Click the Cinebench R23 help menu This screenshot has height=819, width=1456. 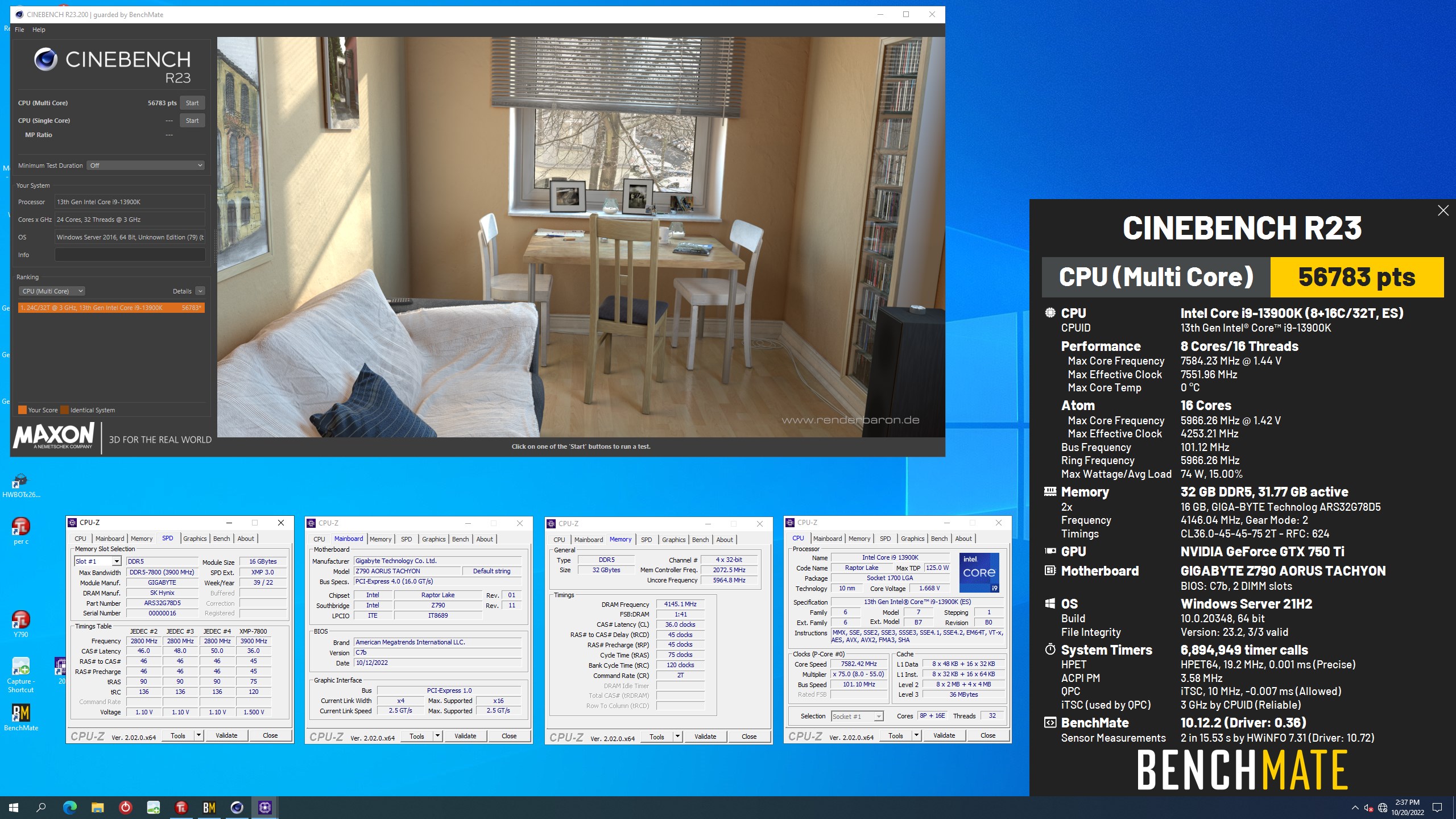point(39,27)
